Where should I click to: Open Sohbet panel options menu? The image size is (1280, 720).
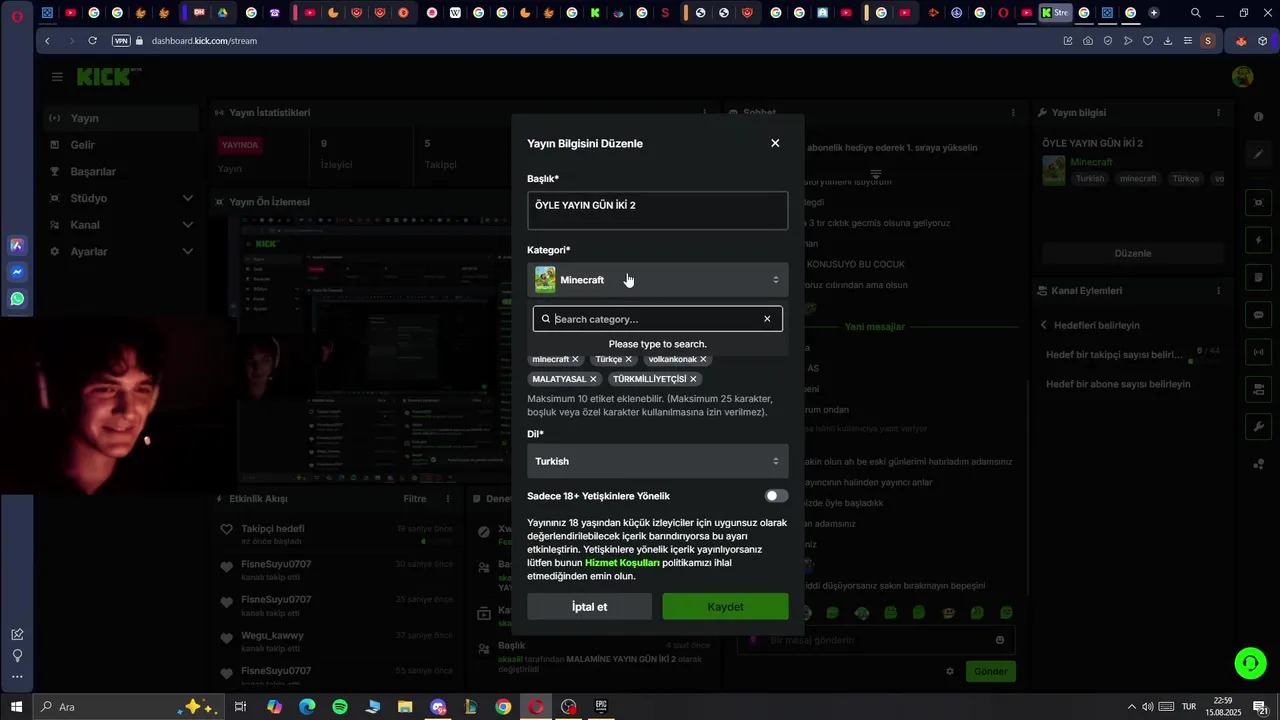point(1013,113)
